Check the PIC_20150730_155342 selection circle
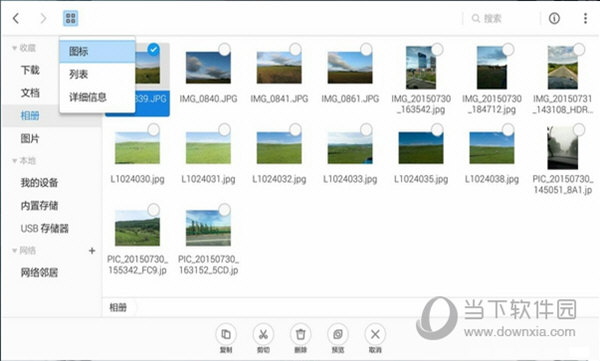This screenshot has height=361, width=600. coord(153,210)
